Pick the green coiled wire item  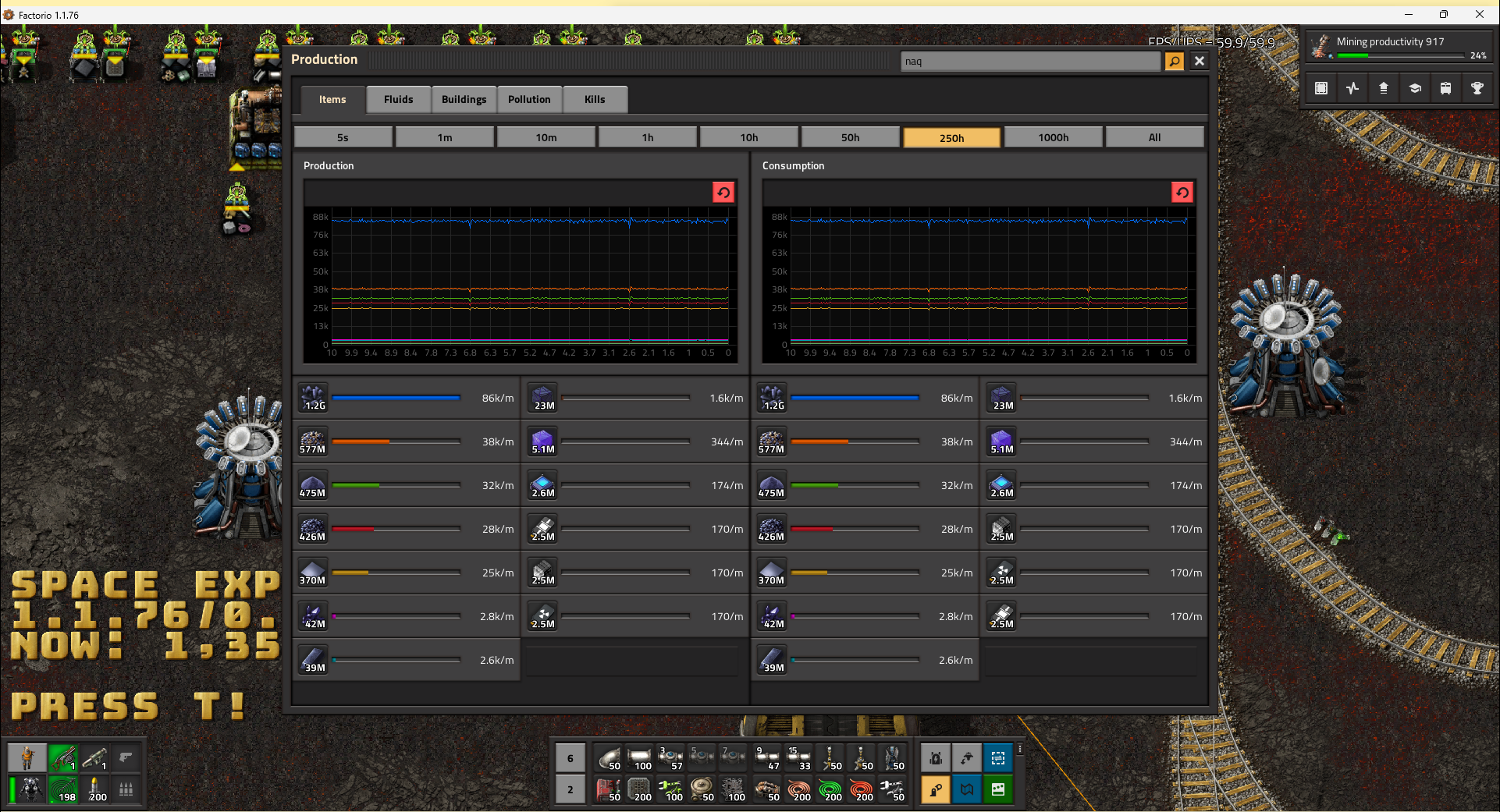(x=830, y=789)
